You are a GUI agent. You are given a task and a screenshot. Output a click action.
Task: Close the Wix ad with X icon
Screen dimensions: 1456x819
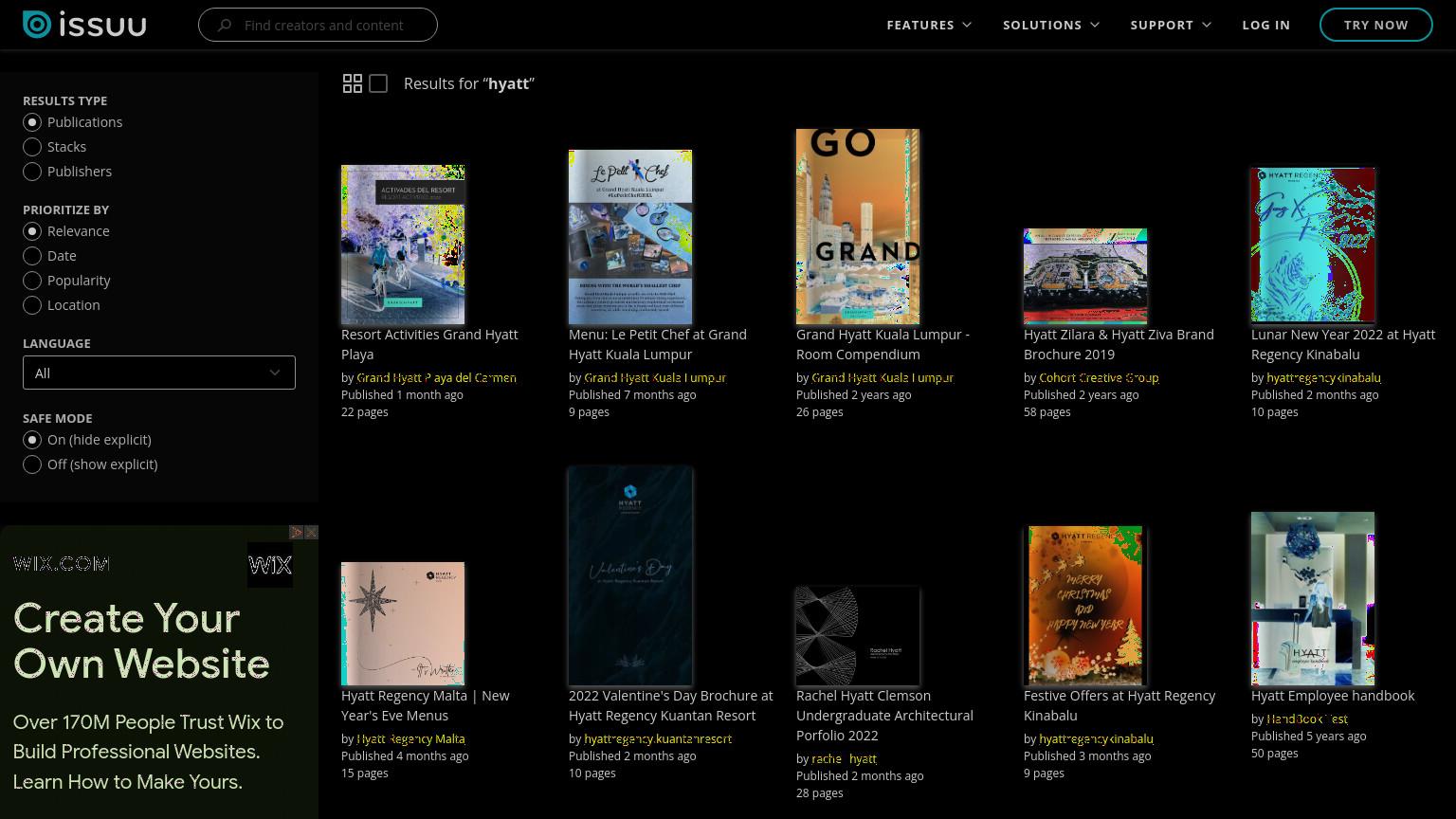pyautogui.click(x=311, y=533)
